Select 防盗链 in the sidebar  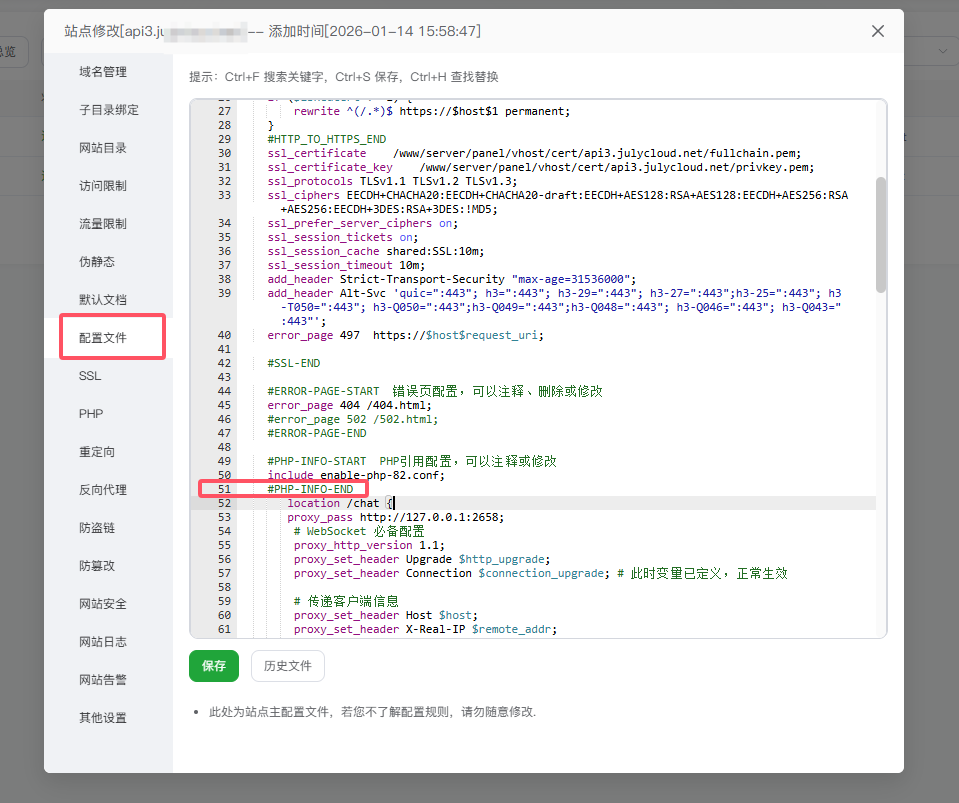click(97, 528)
